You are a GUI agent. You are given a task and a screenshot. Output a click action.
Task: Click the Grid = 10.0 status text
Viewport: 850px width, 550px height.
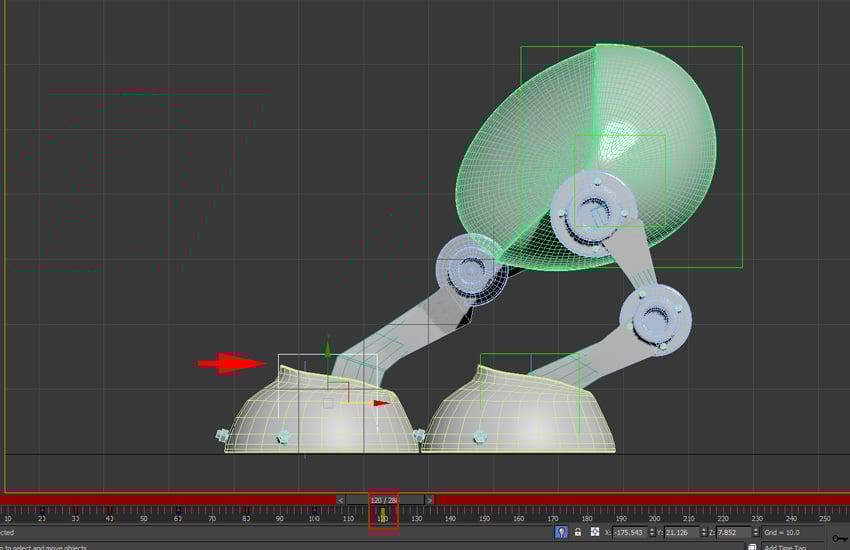click(782, 533)
